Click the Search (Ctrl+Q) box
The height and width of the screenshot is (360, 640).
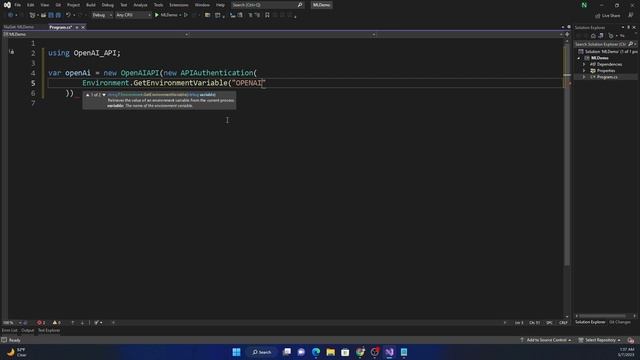coord(267,5)
